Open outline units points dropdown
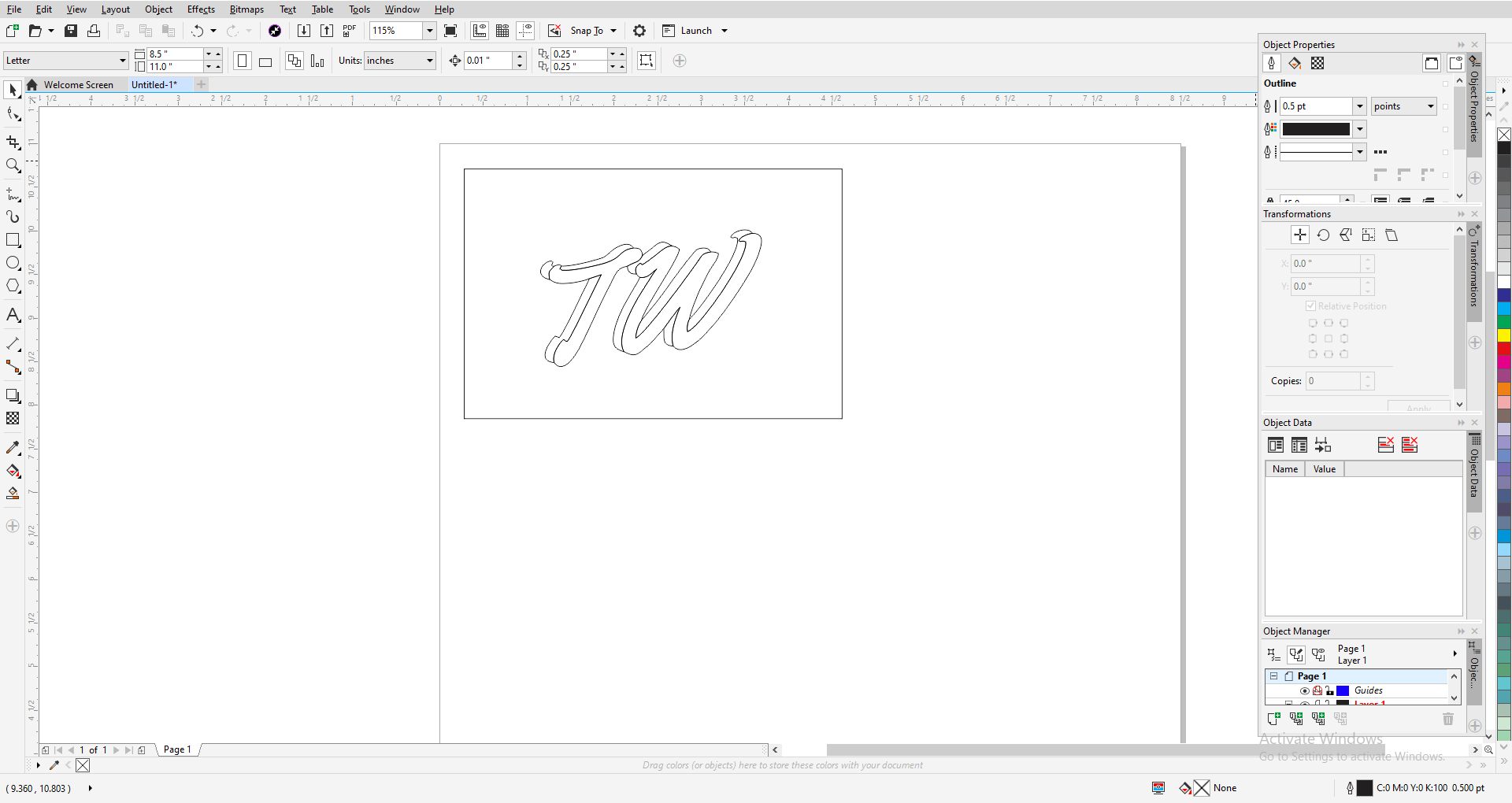The height and width of the screenshot is (803, 1512). coord(1431,106)
